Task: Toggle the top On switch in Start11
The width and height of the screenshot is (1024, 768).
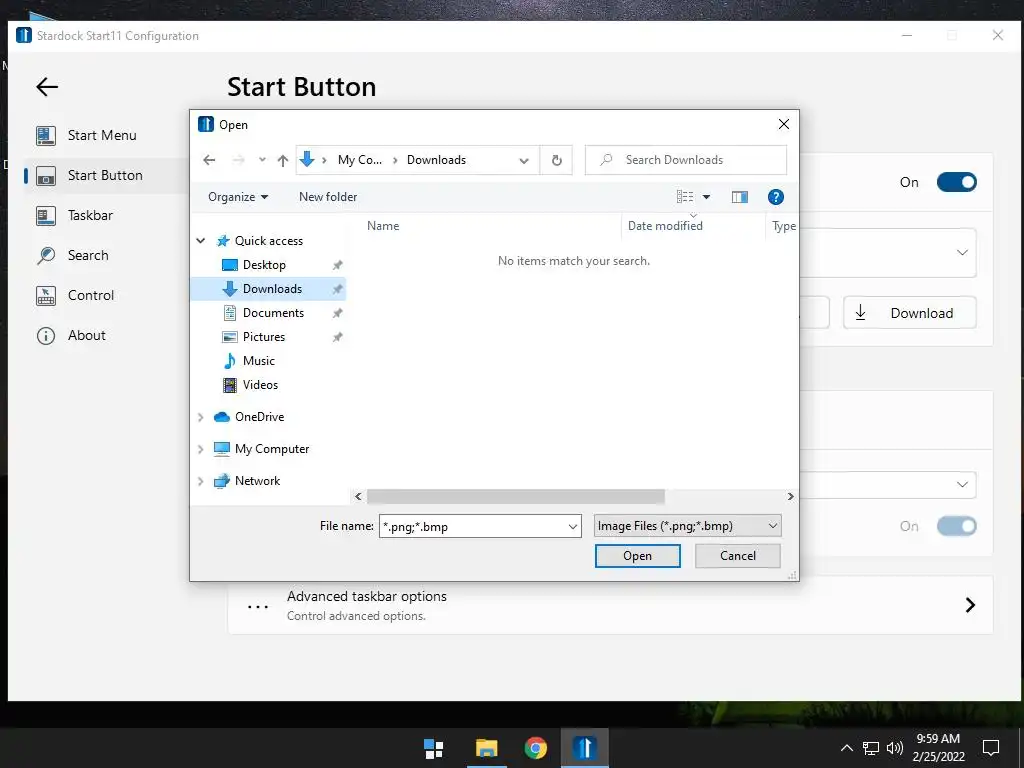Action: [956, 182]
